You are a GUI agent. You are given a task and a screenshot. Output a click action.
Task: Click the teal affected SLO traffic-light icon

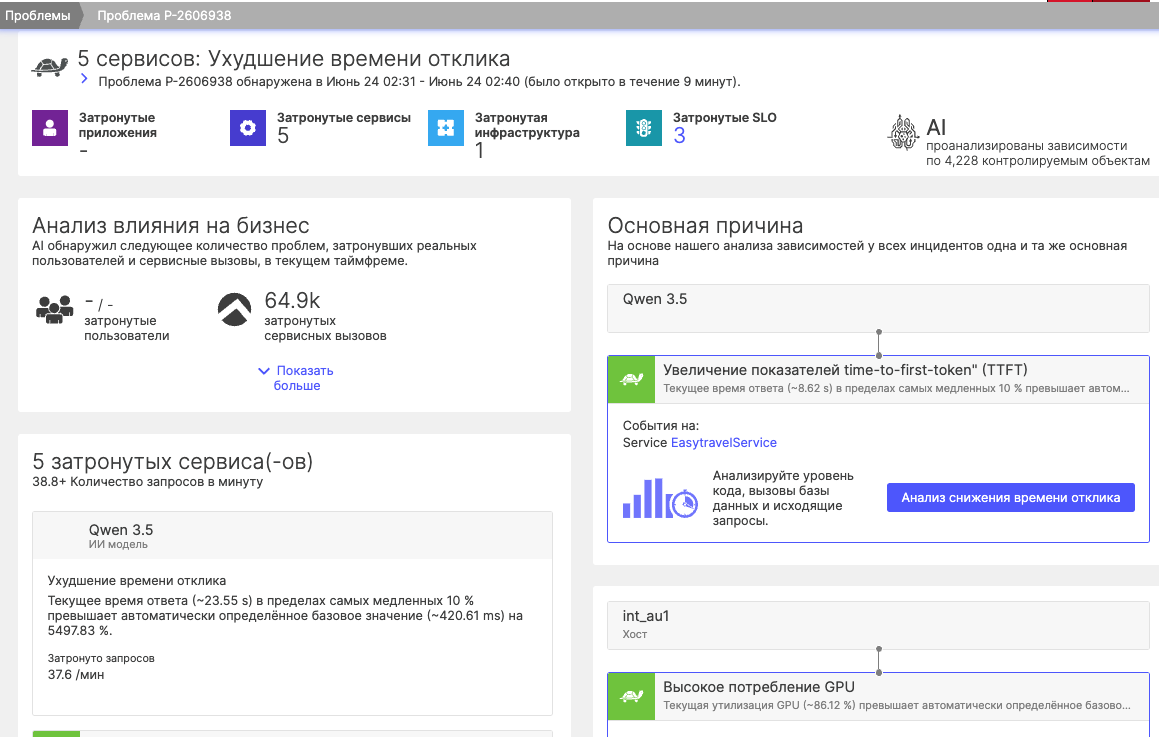644,128
